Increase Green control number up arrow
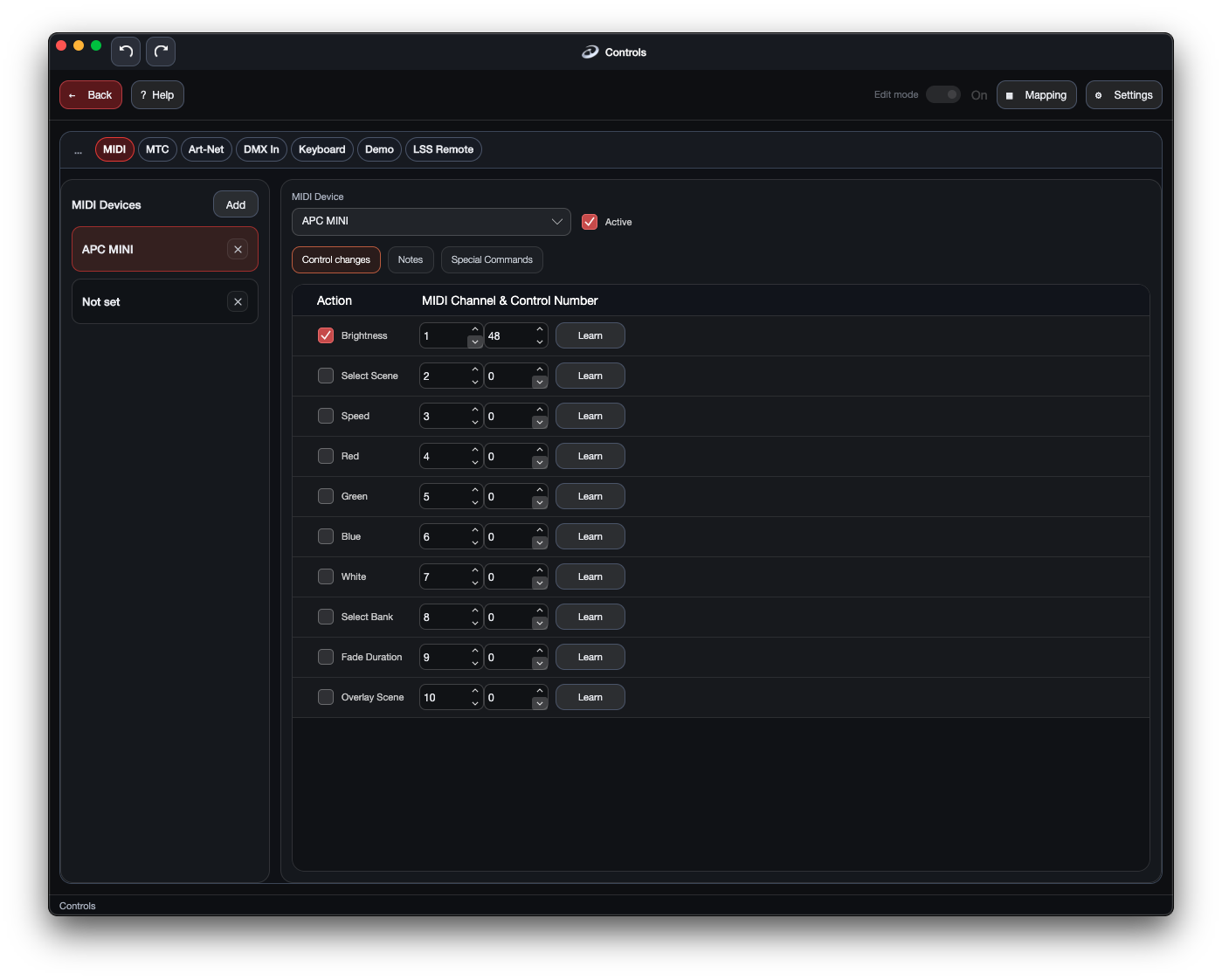The height and width of the screenshot is (980, 1222). tap(540, 490)
